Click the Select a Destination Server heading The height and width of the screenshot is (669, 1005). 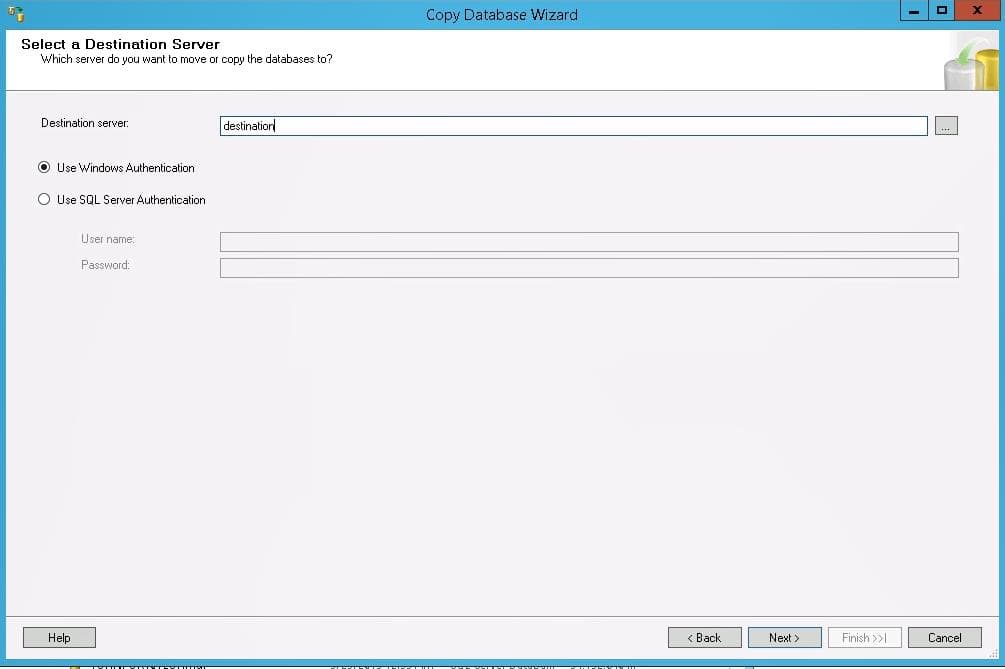[x=120, y=44]
